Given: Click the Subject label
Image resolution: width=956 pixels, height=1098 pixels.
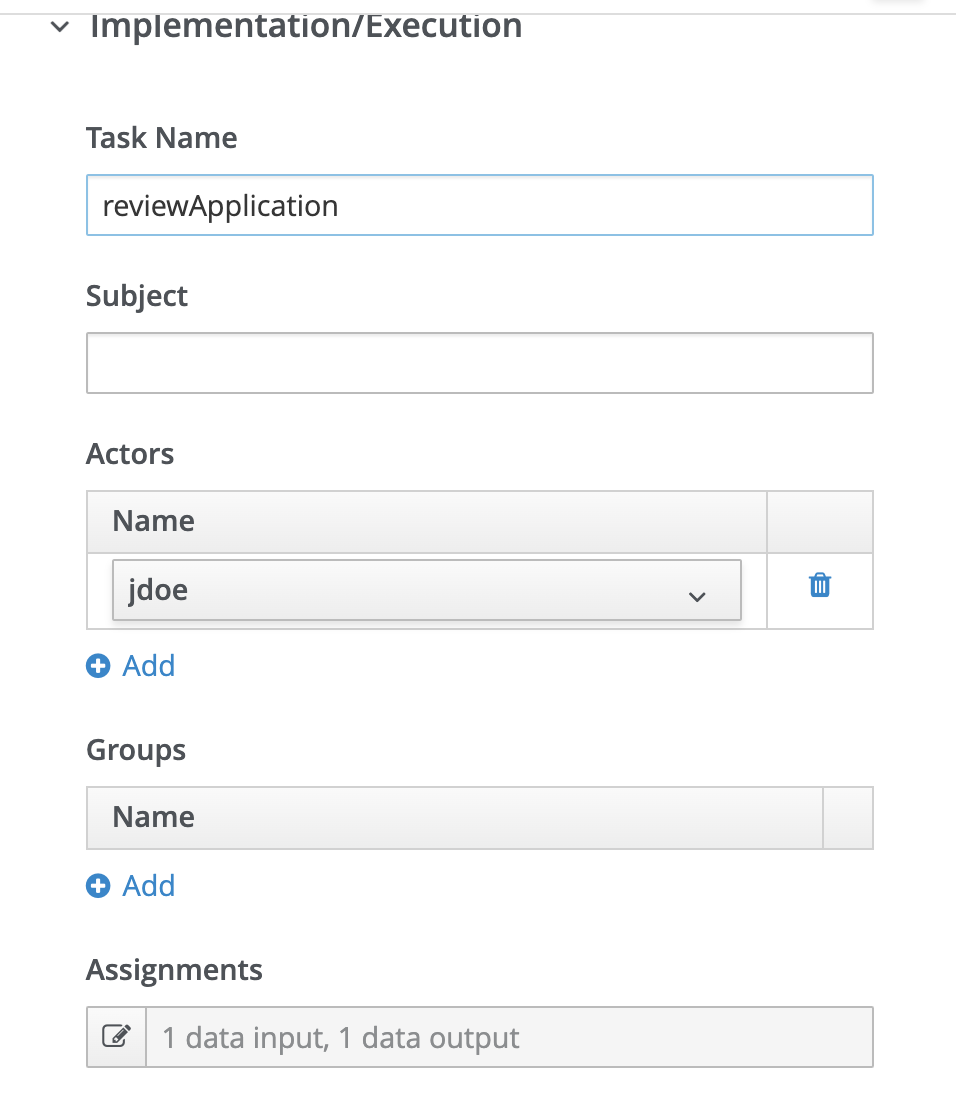Looking at the screenshot, I should pyautogui.click(x=137, y=297).
